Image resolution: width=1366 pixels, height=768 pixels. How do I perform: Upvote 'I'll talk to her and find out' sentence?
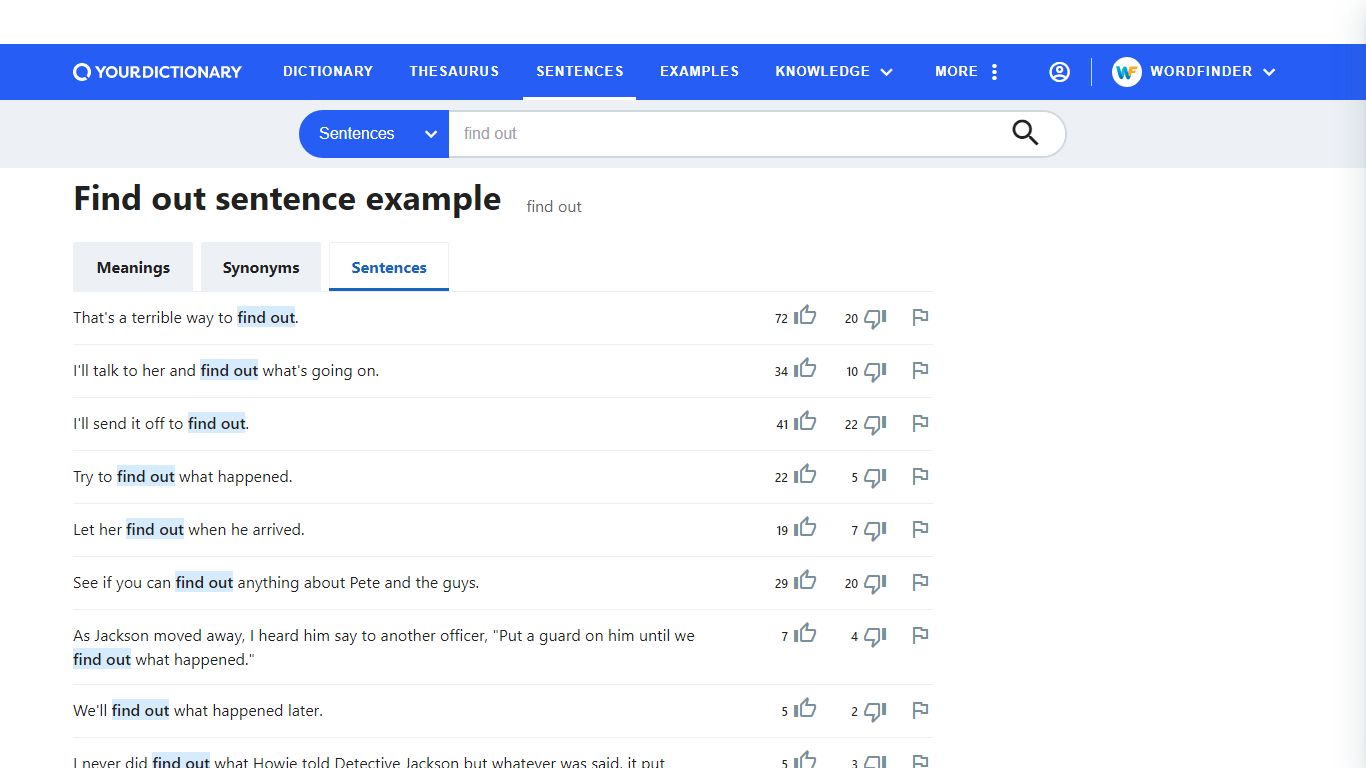point(805,370)
